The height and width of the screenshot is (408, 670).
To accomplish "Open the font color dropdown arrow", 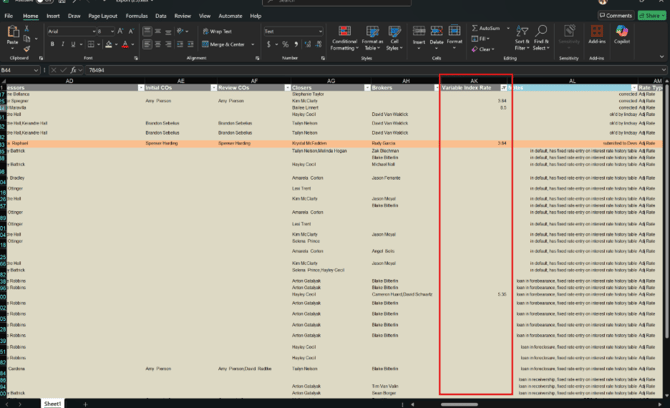I will coord(133,44).
